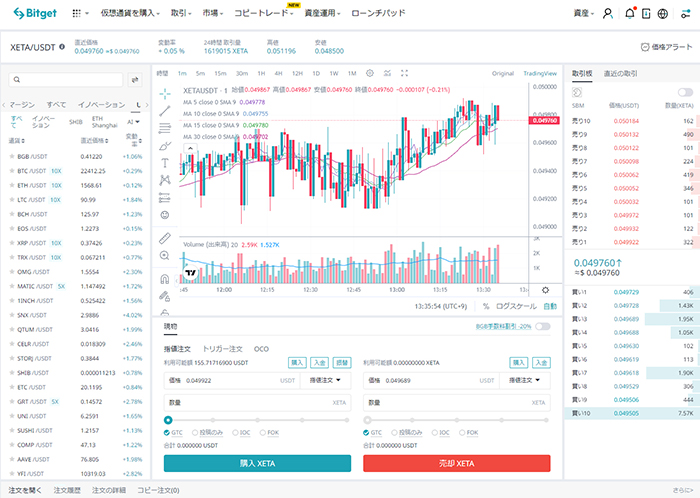The height and width of the screenshot is (498, 700).
Task: Click the 振替 button in buy form
Action: coord(342,362)
